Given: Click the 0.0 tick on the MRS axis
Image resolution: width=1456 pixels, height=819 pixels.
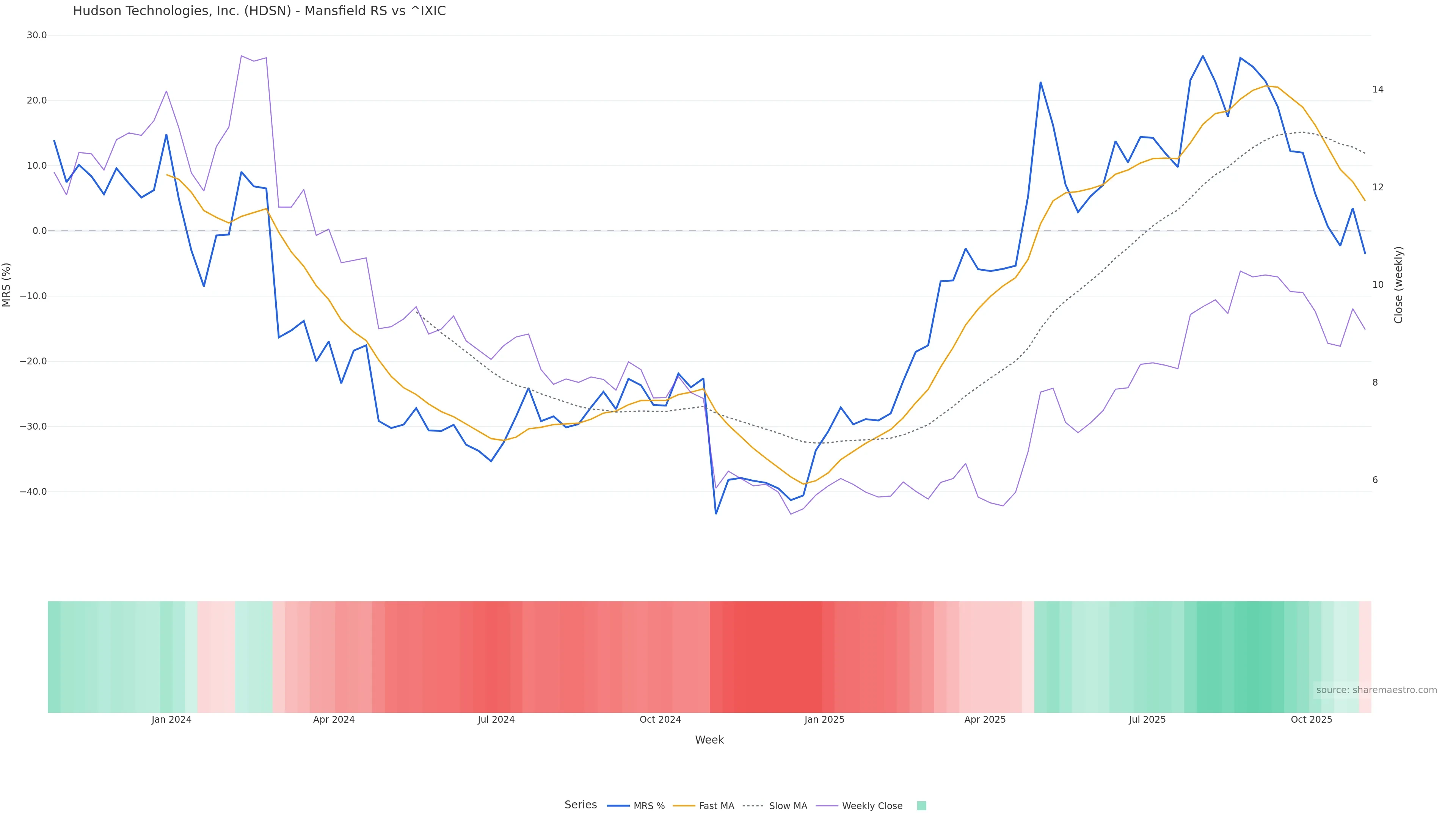Looking at the screenshot, I should tap(39, 231).
